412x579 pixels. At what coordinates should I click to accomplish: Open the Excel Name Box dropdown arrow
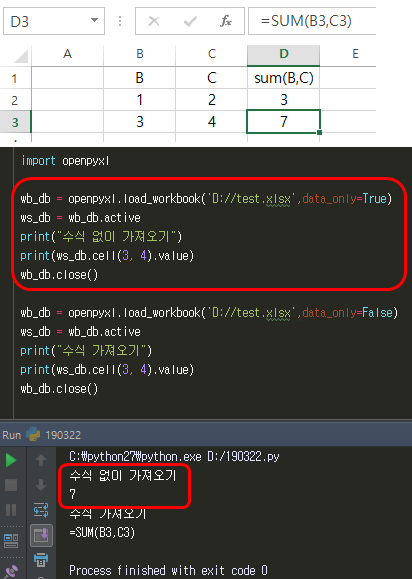click(95, 20)
